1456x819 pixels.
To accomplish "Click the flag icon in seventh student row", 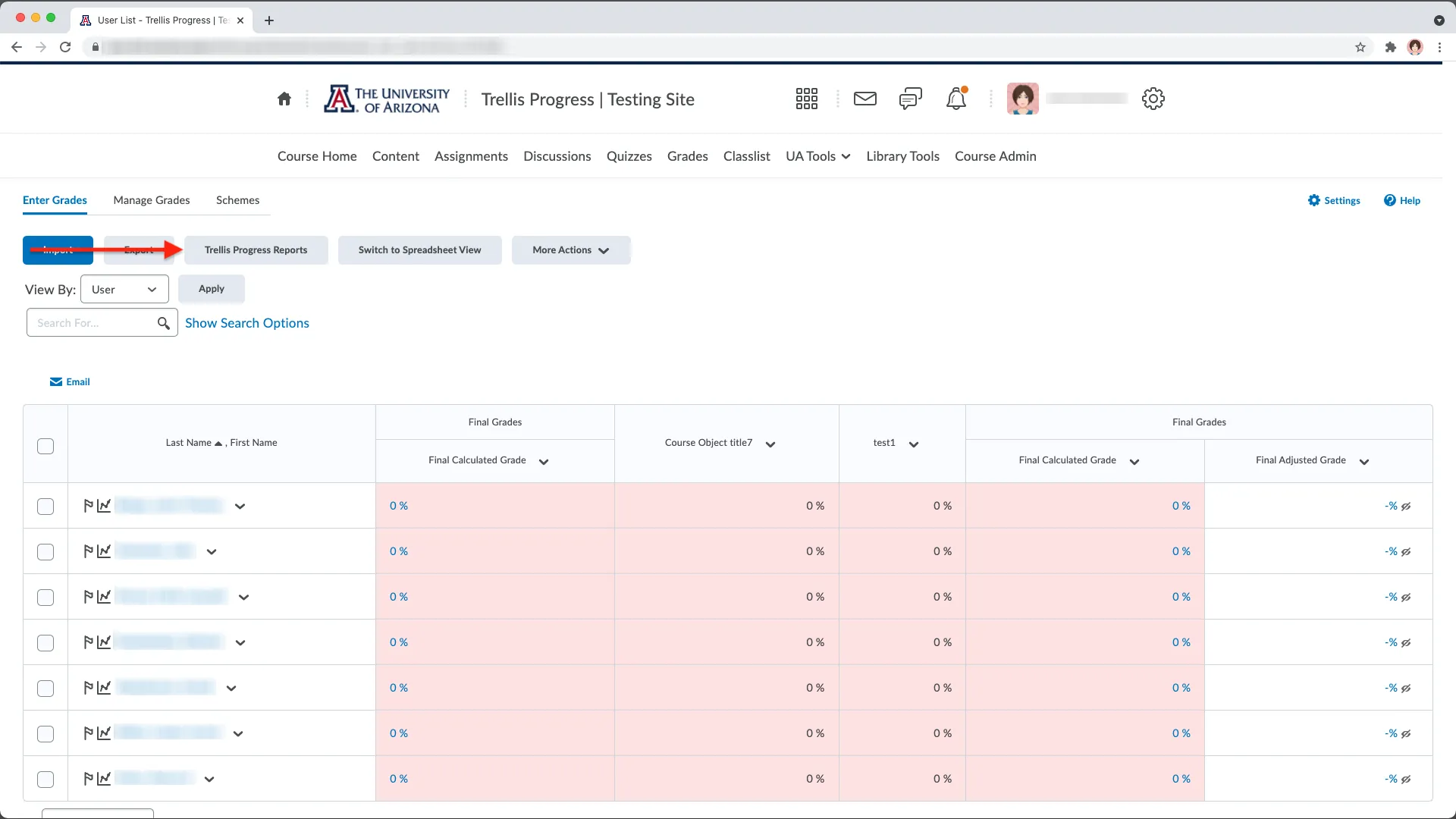I will click(x=89, y=779).
